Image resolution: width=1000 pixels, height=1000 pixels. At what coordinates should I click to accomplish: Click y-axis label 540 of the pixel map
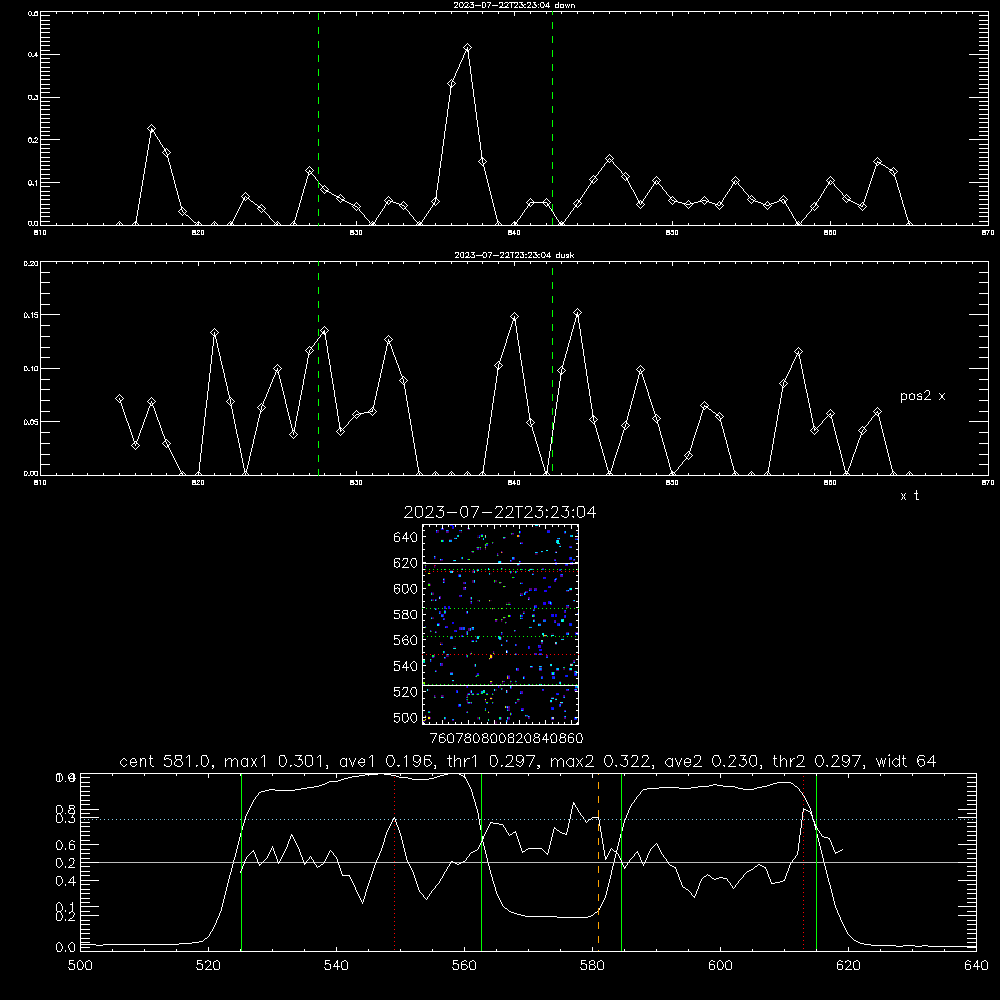click(x=406, y=666)
